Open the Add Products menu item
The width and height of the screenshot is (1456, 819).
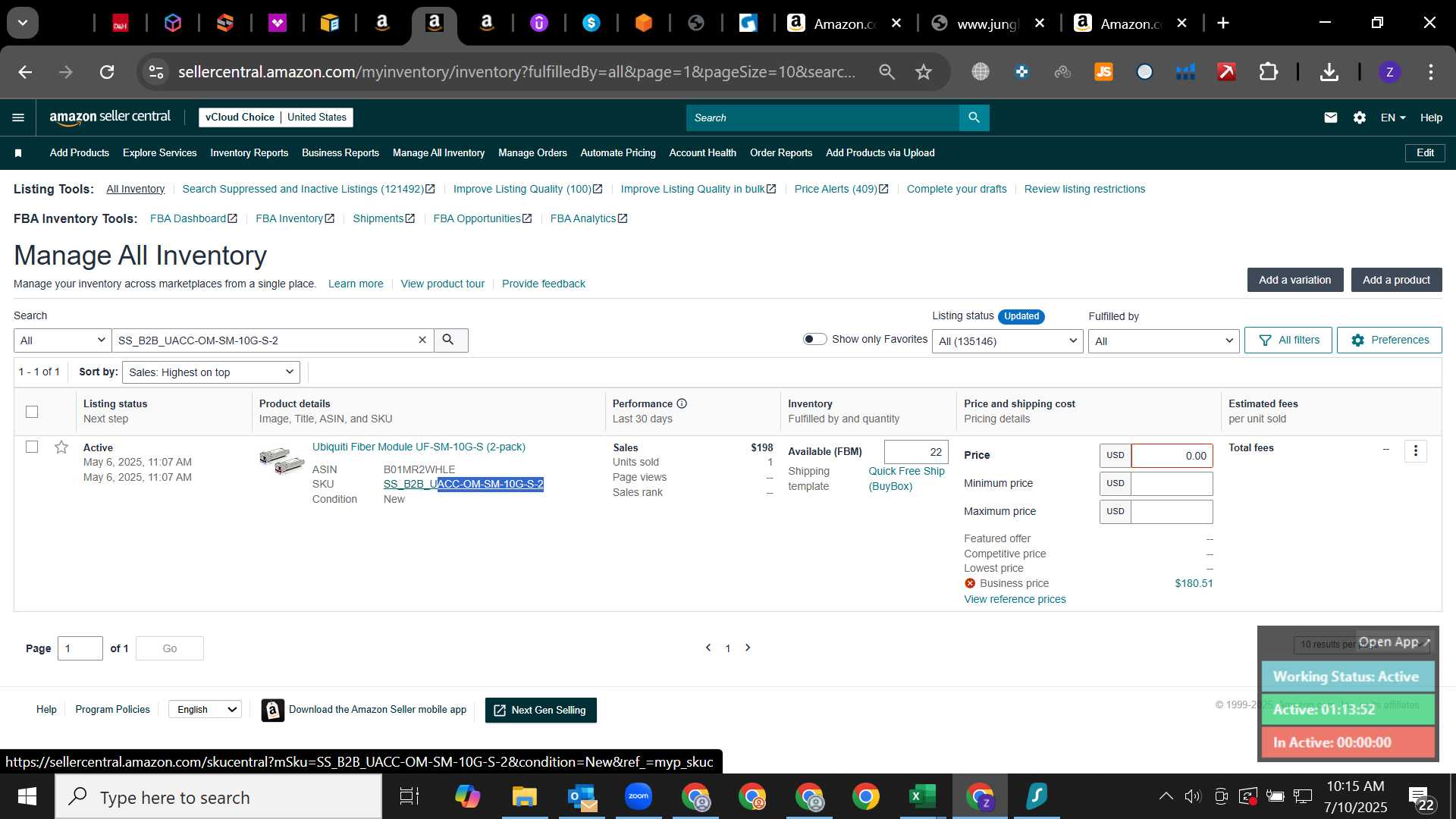80,153
